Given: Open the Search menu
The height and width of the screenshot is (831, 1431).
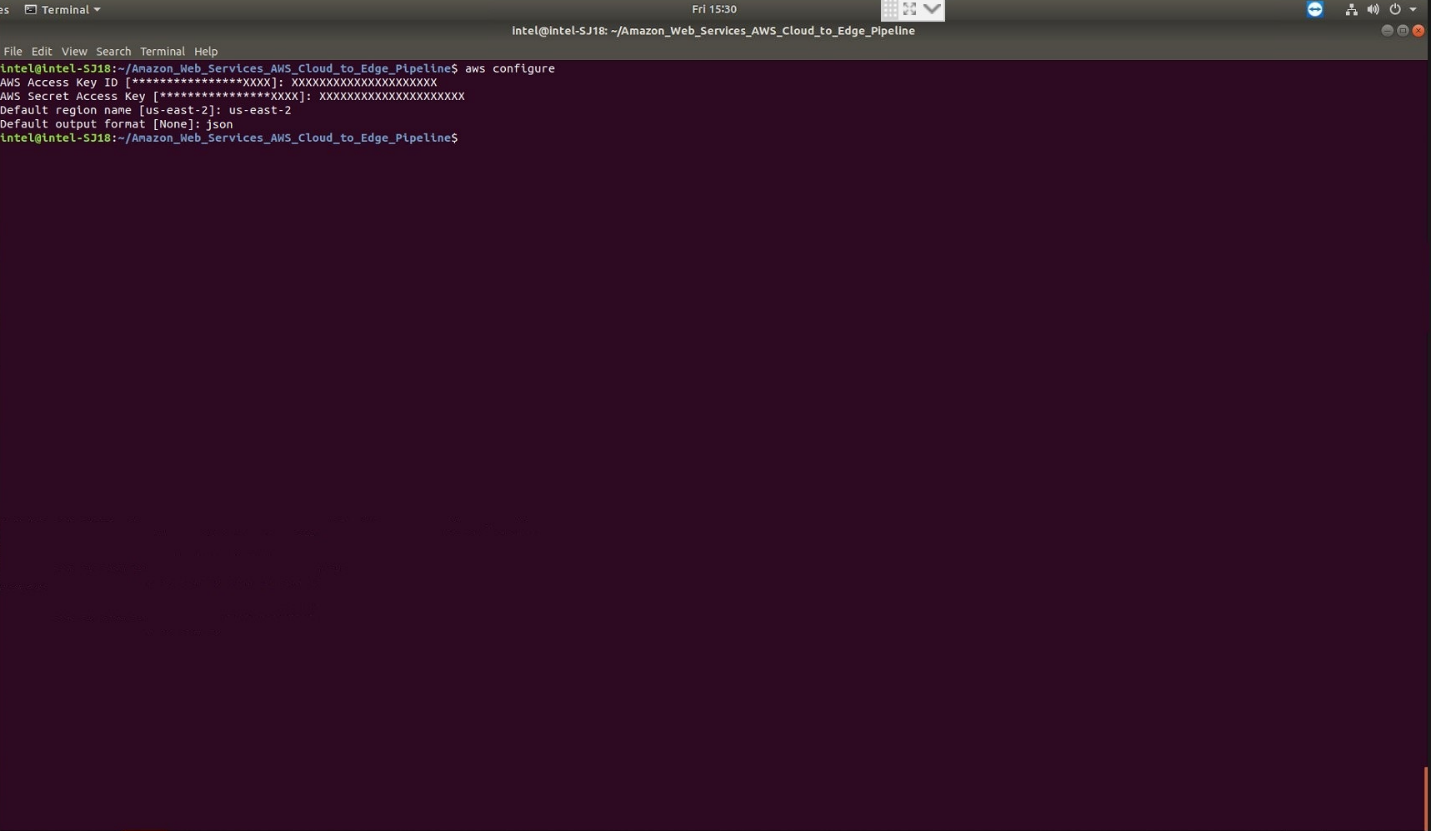Looking at the screenshot, I should click(x=113, y=51).
